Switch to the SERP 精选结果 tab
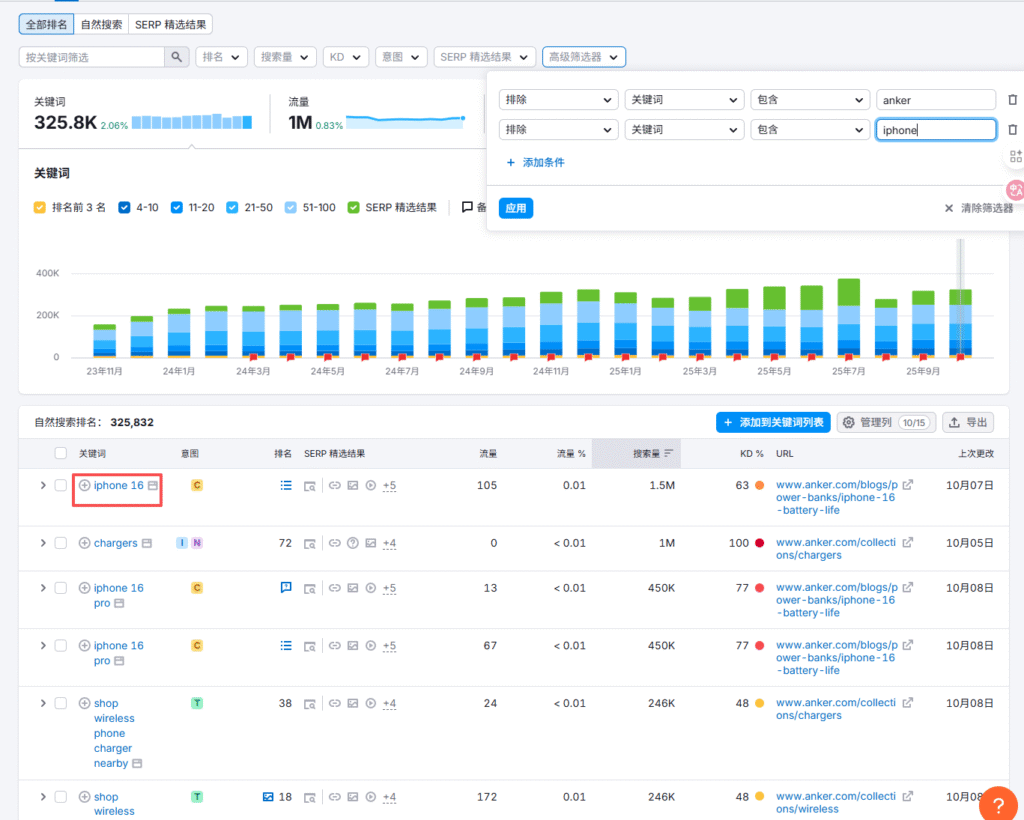The height and width of the screenshot is (820, 1024). [x=172, y=24]
